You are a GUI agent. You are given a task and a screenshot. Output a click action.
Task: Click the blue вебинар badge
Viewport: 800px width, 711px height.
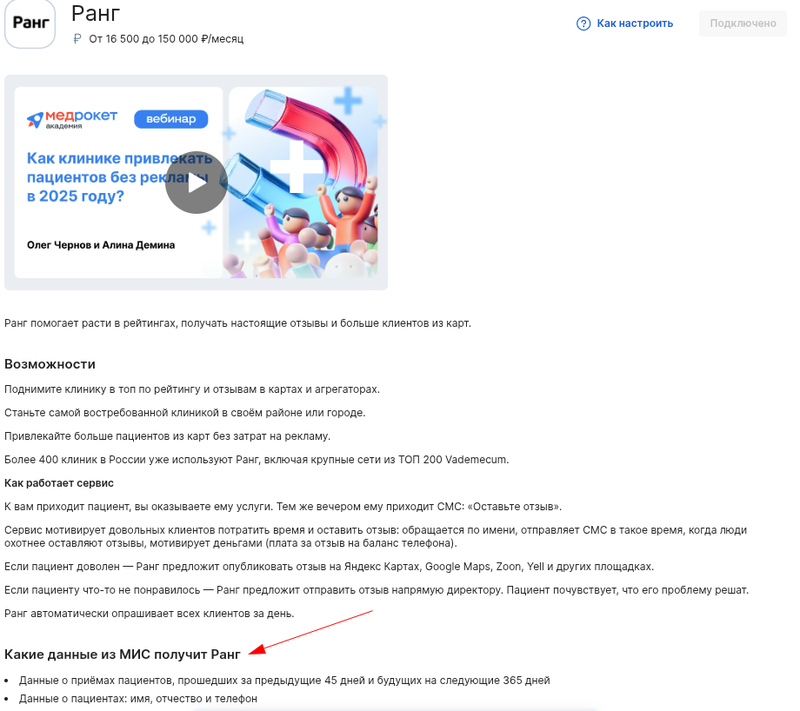pyautogui.click(x=171, y=119)
